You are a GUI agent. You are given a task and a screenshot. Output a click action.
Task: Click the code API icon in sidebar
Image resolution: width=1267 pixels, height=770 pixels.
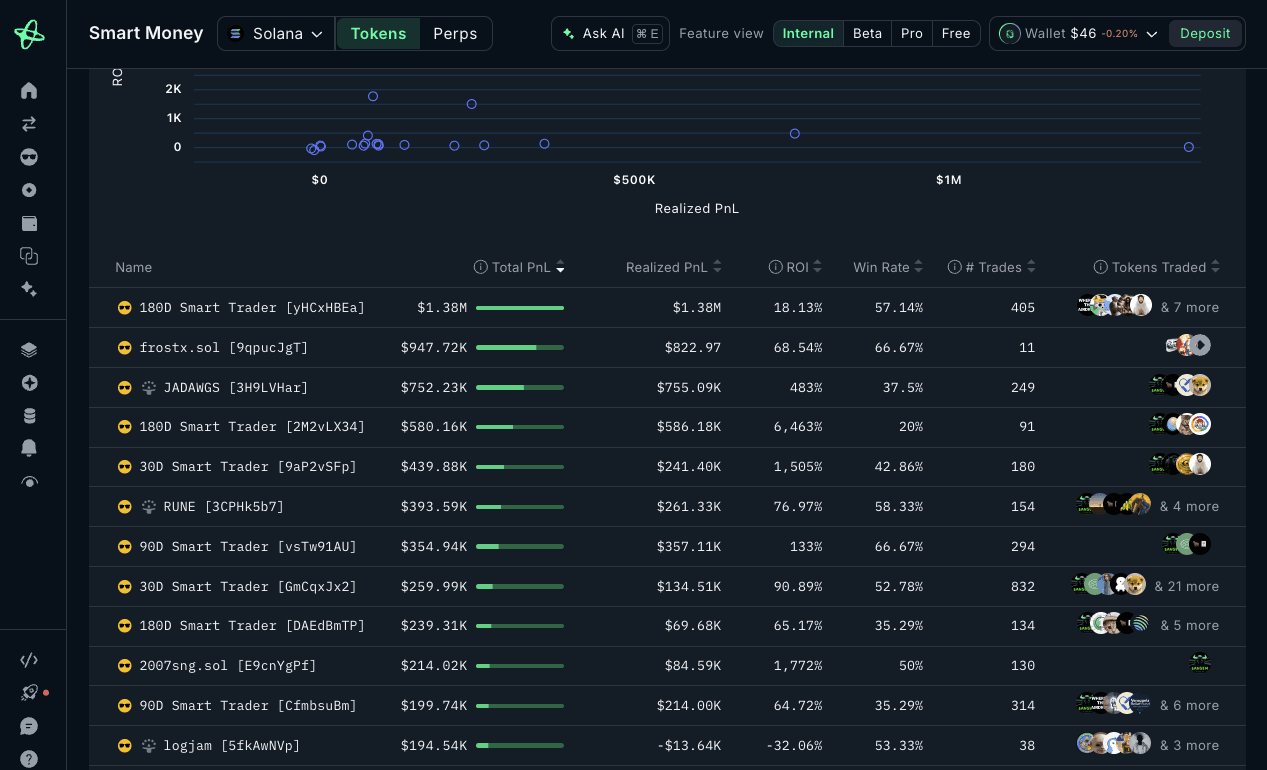coord(29,660)
